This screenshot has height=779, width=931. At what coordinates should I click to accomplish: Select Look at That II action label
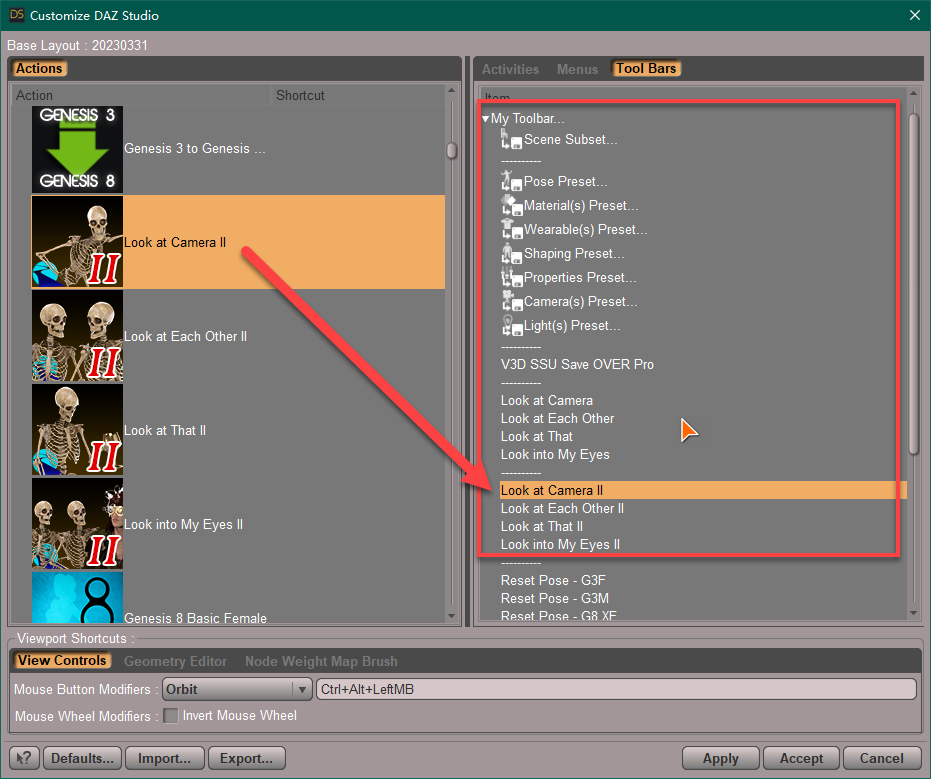(164, 430)
